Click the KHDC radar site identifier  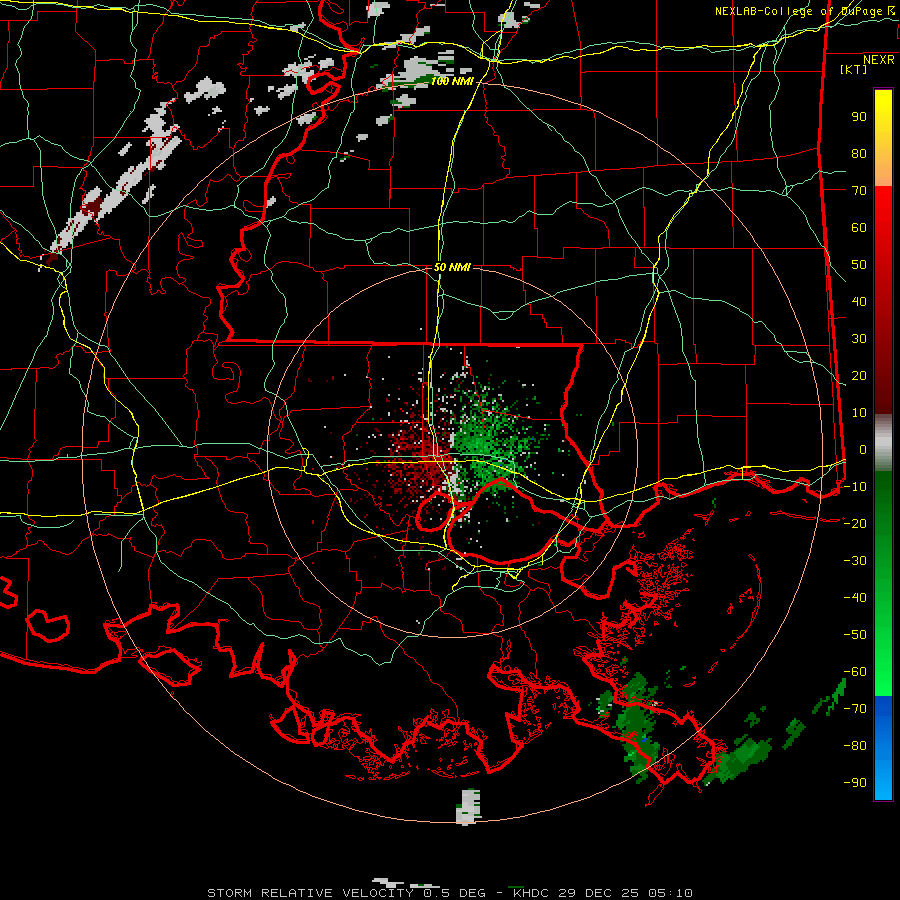531,893
